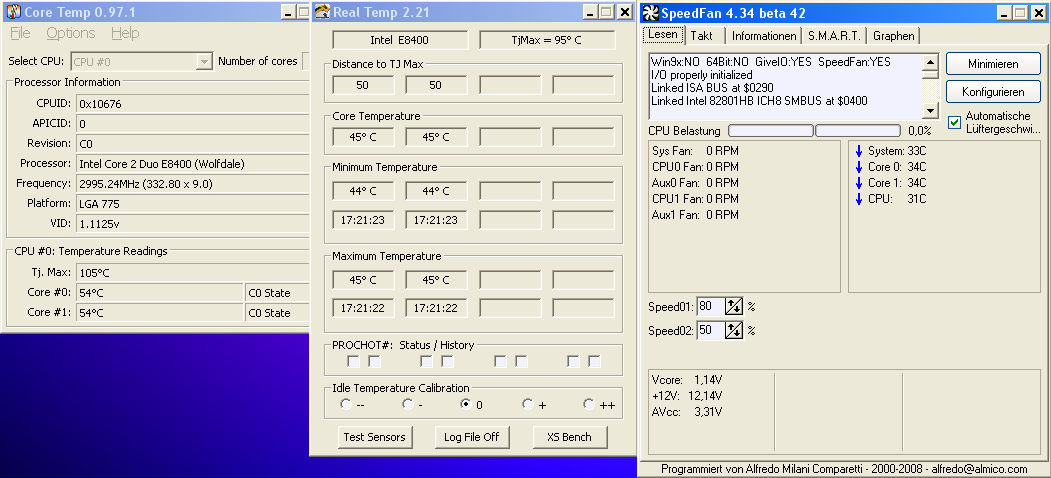
Task: Minimize the SpeedFan window from title bar
Action: tap(1004, 13)
